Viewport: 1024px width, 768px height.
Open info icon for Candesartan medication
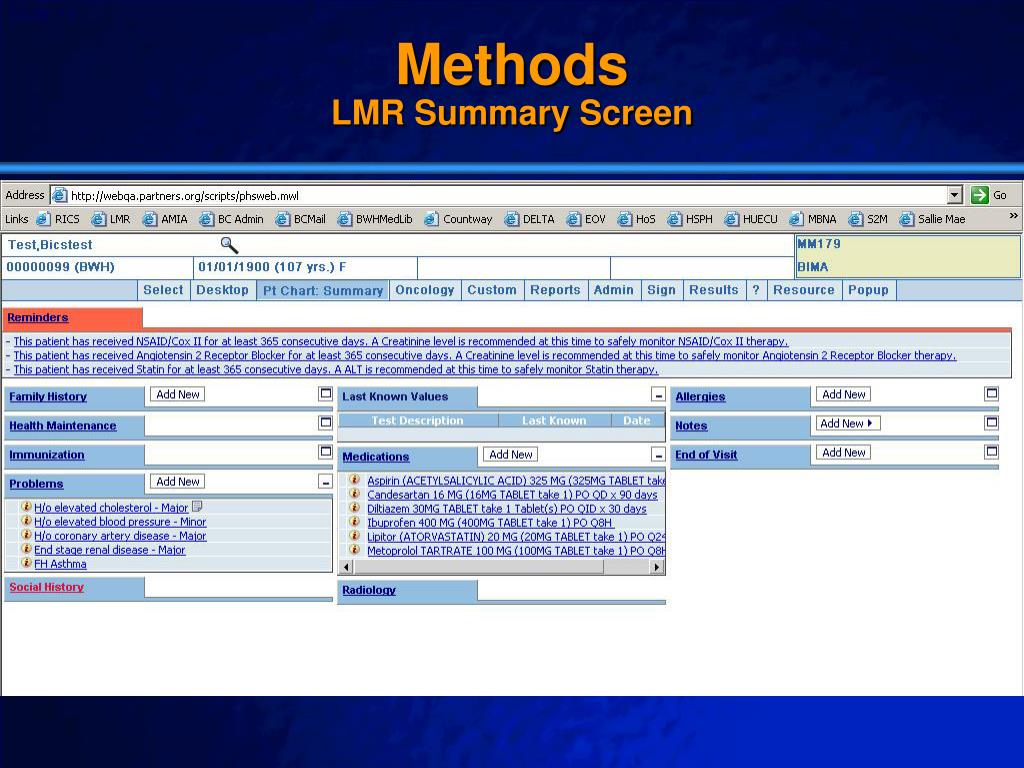(x=354, y=494)
